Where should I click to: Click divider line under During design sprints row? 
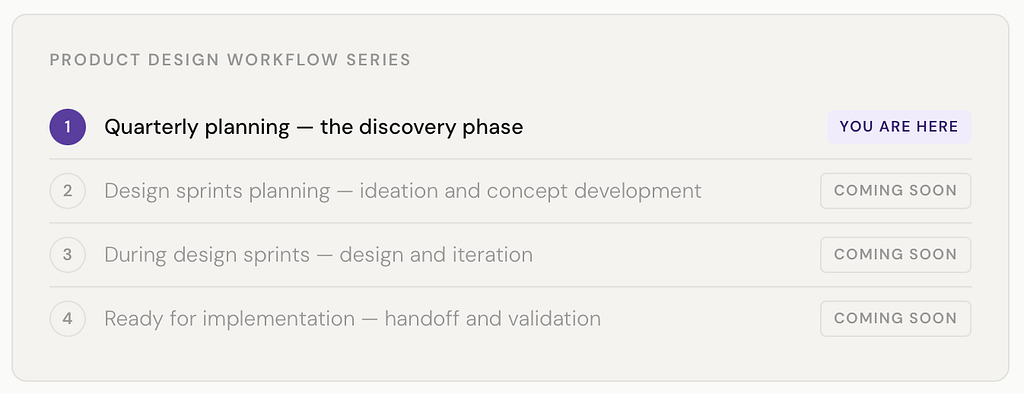click(x=510, y=287)
